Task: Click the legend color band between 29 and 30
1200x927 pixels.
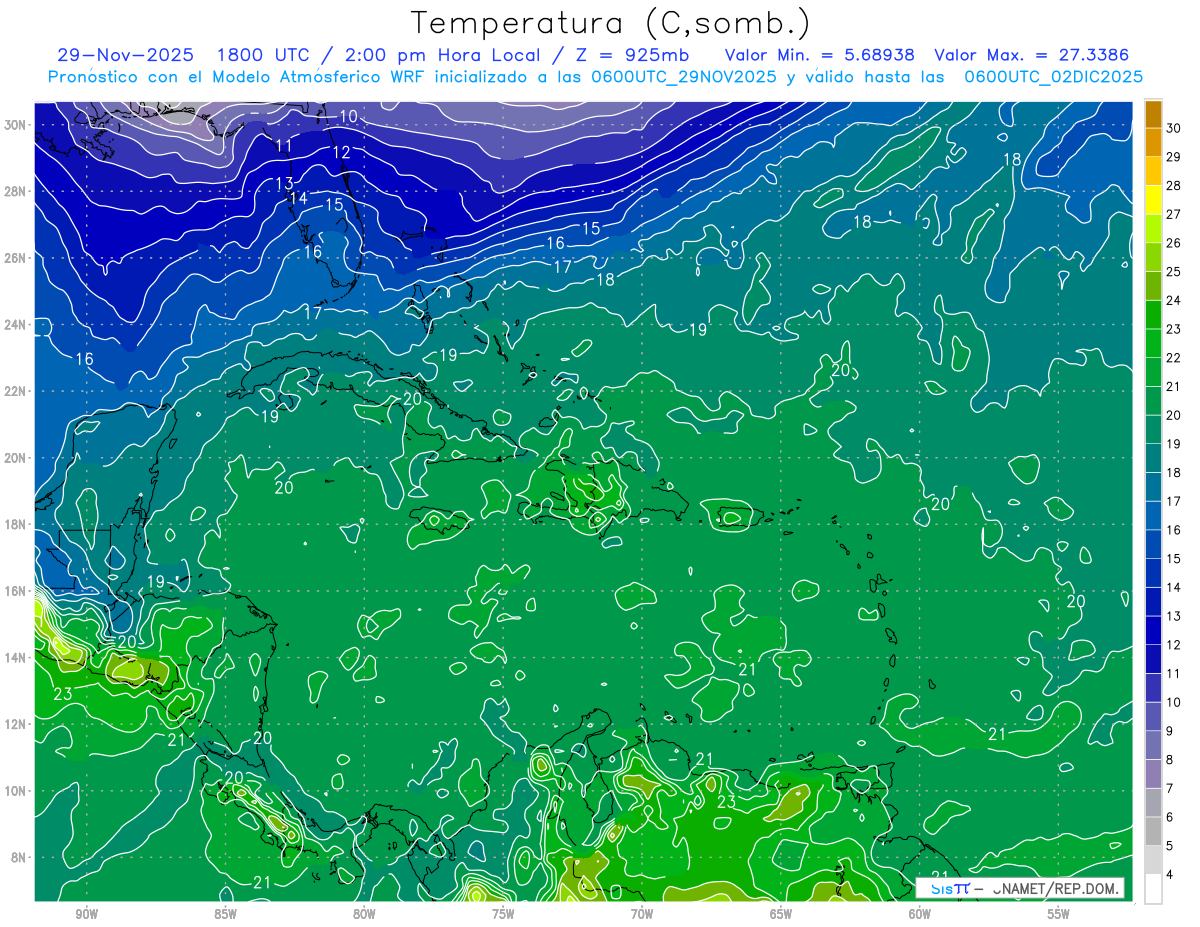Action: [x=1153, y=142]
